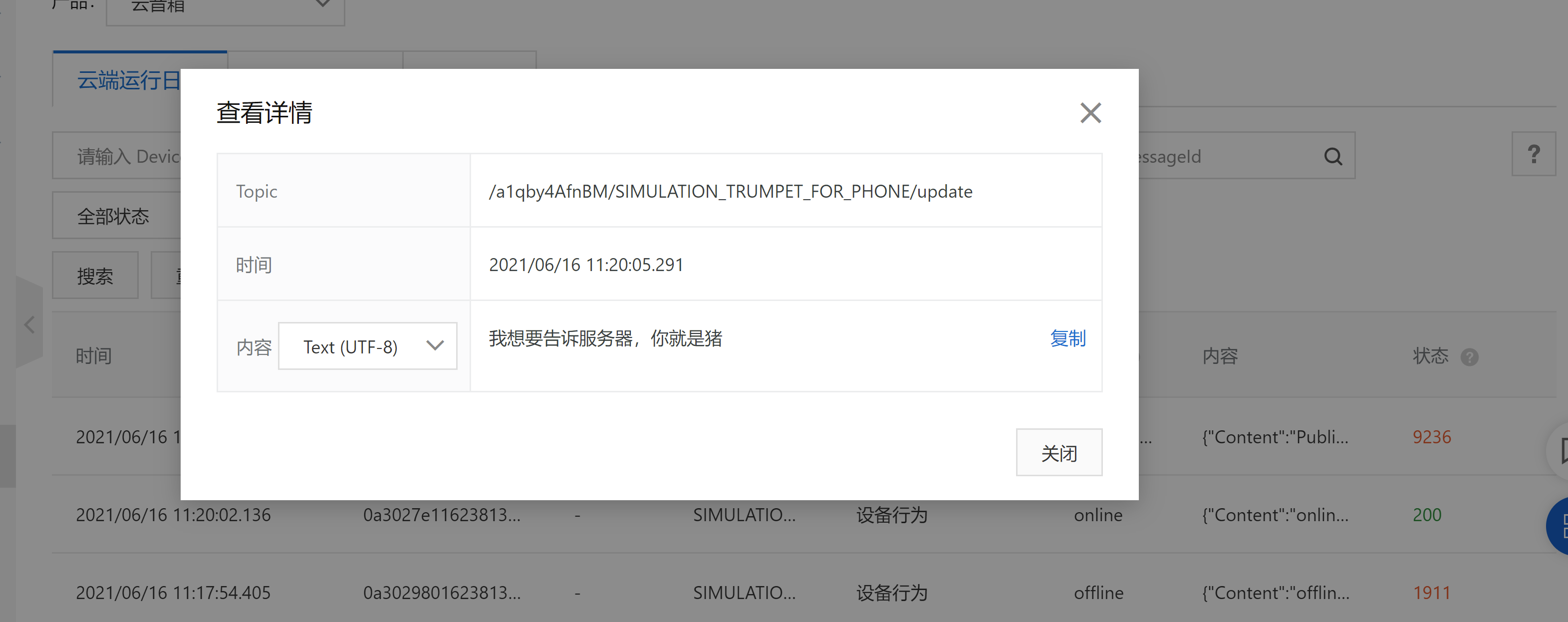1568x622 pixels.
Task: Close the 查看详情 dialog with X icon
Action: 1090,113
